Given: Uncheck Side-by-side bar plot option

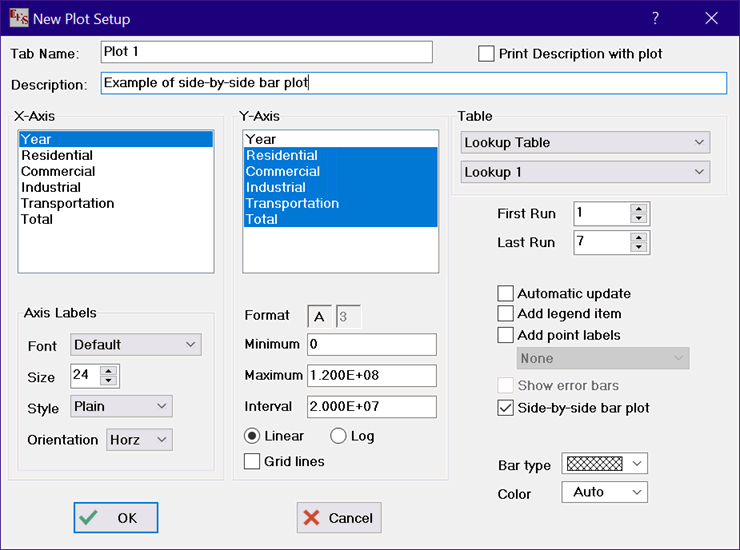Looking at the screenshot, I should (506, 408).
